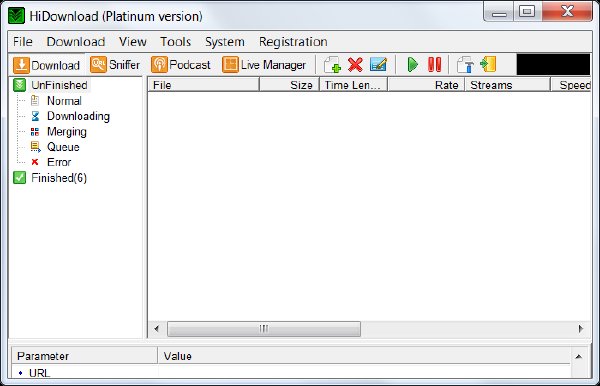
Task: Sort by the Rate column header
Action: coord(426,85)
